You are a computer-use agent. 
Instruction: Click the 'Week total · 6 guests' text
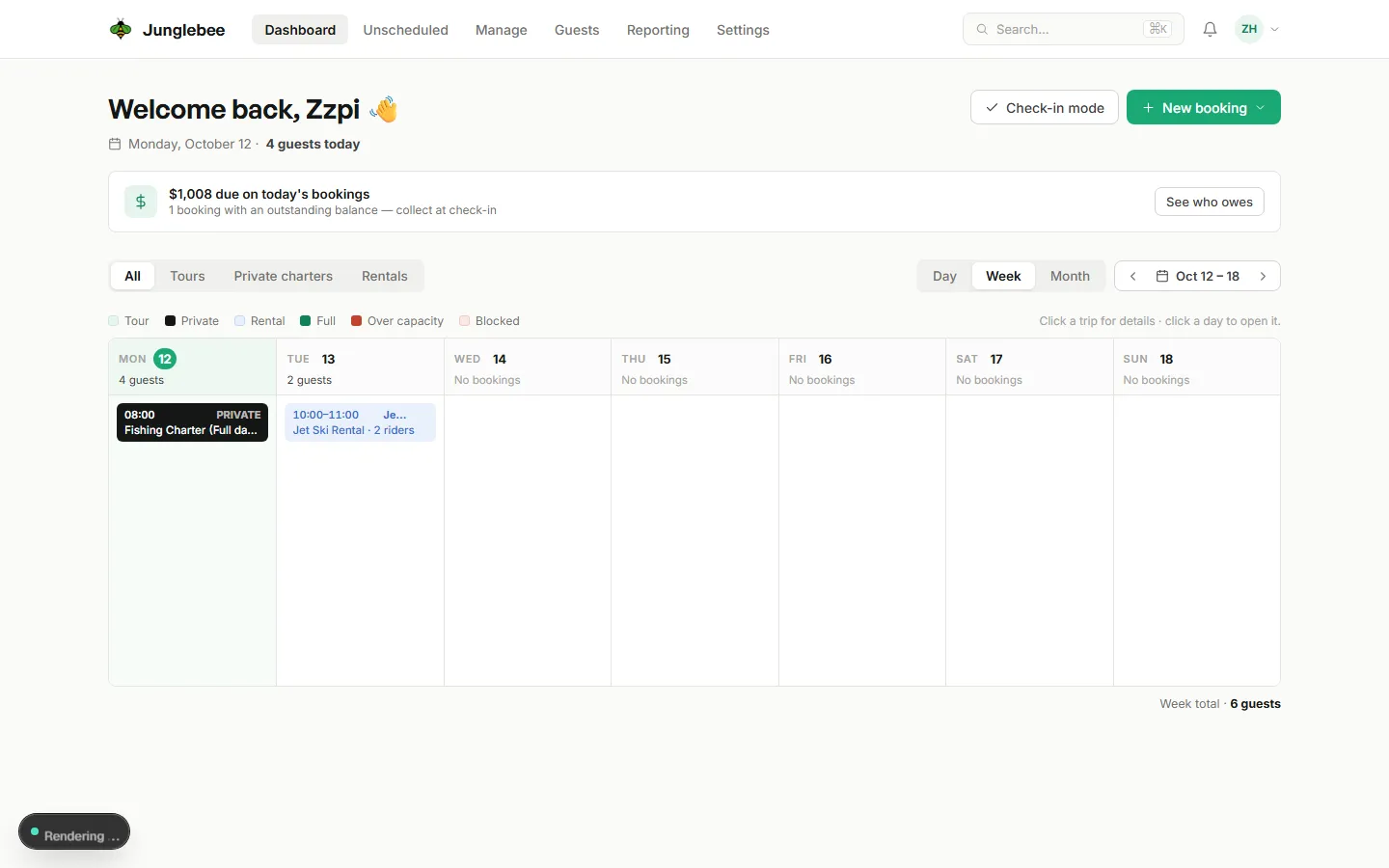coord(1220,704)
